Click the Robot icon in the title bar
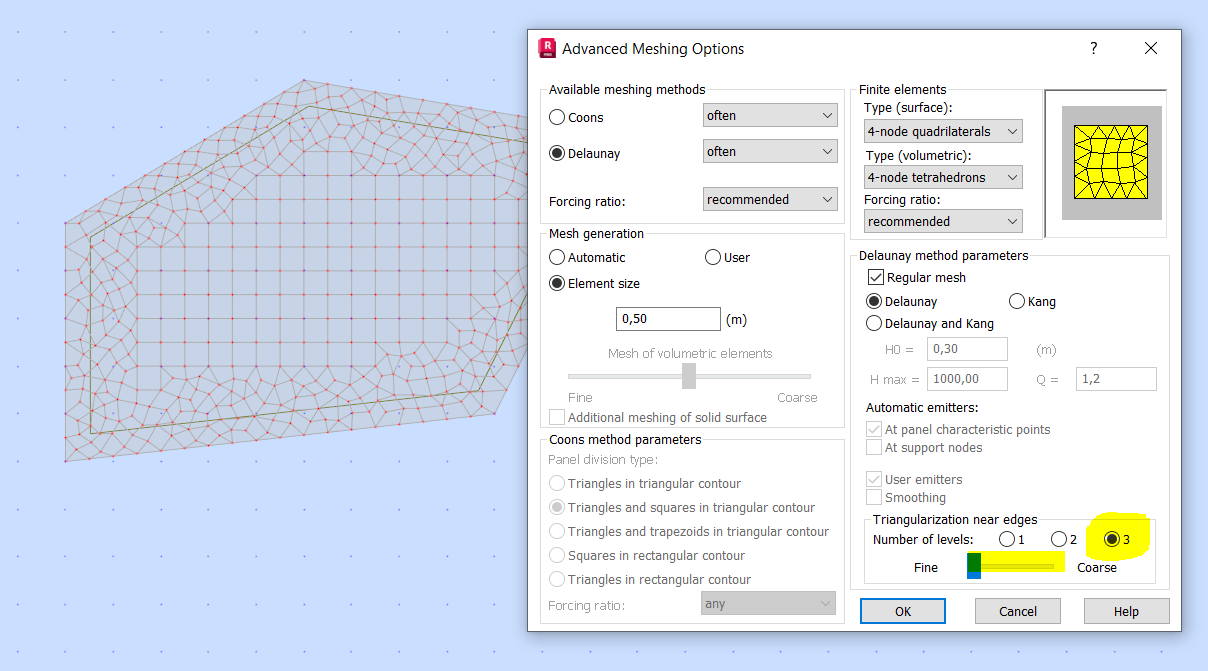Viewport: 1208px width, 671px height. coord(546,47)
